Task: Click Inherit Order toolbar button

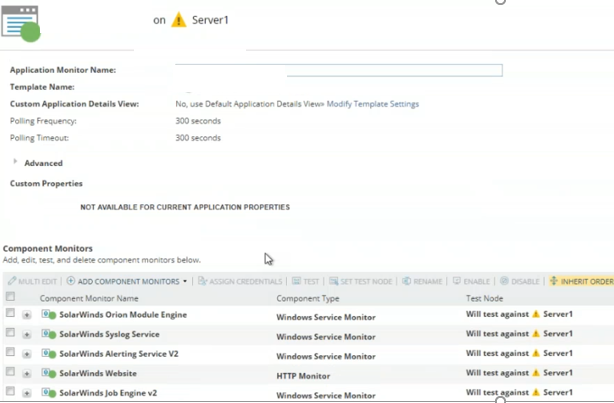Action: (581, 281)
